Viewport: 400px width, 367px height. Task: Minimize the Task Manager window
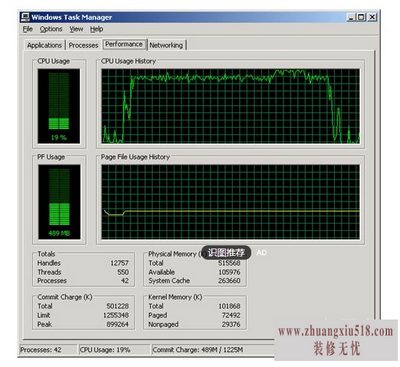point(350,17)
